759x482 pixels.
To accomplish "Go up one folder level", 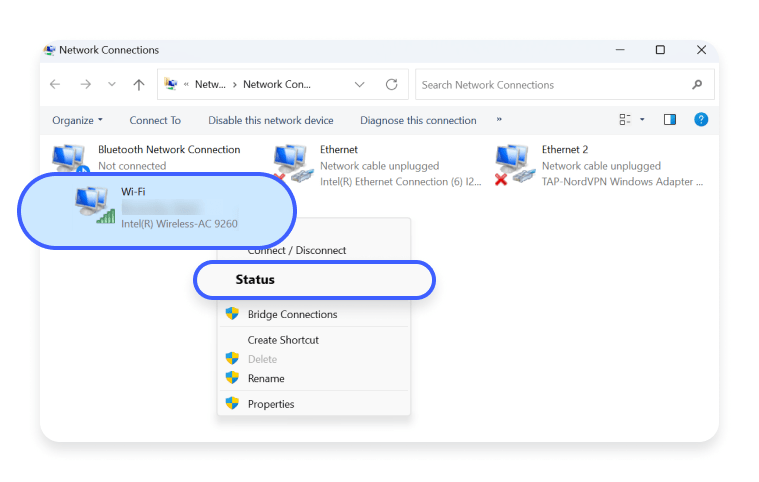I will (x=139, y=85).
